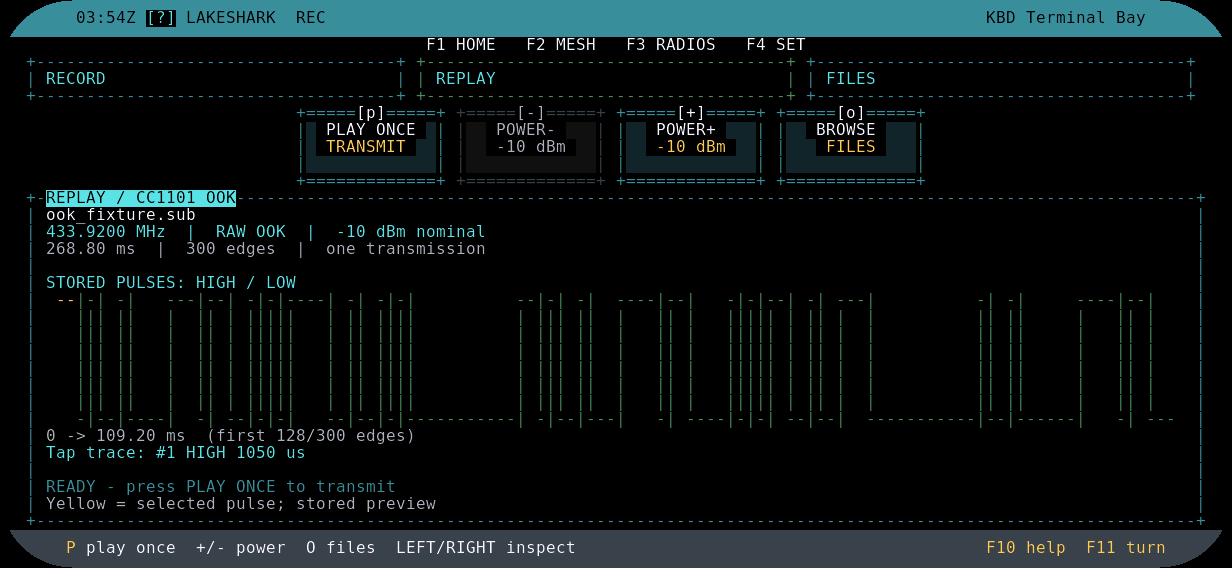1232x568 pixels.
Task: Select the FILES tab
Action: [1001, 79]
